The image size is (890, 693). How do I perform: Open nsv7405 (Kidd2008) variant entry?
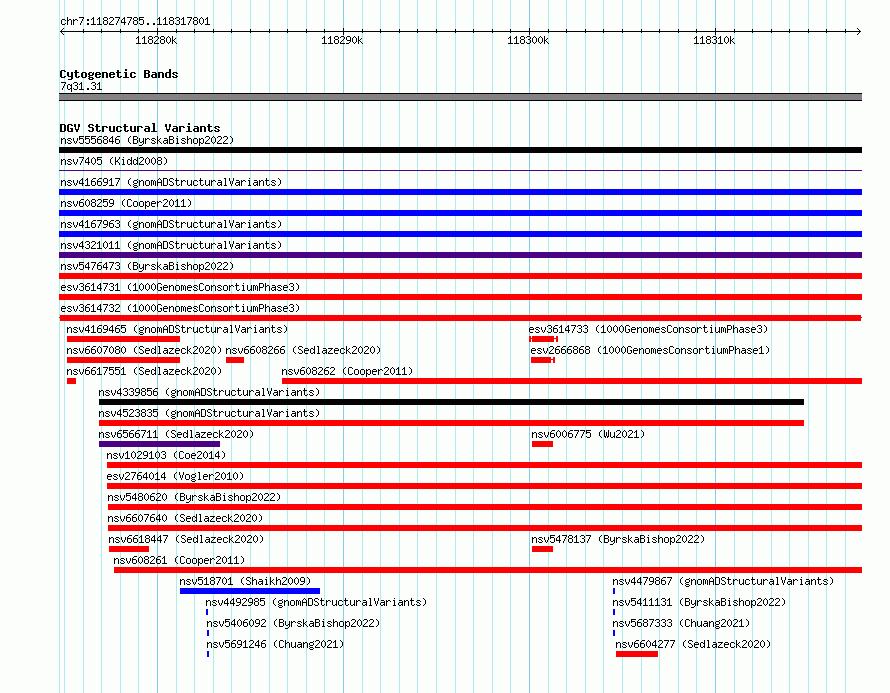coord(114,161)
